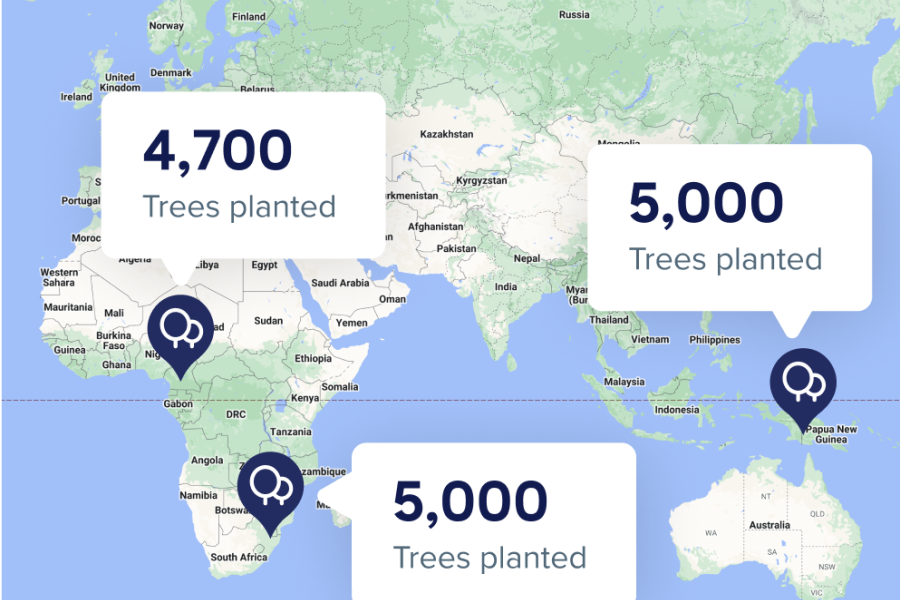Select the Namibia label
Viewport: 900px width, 600px height.
pos(199,495)
